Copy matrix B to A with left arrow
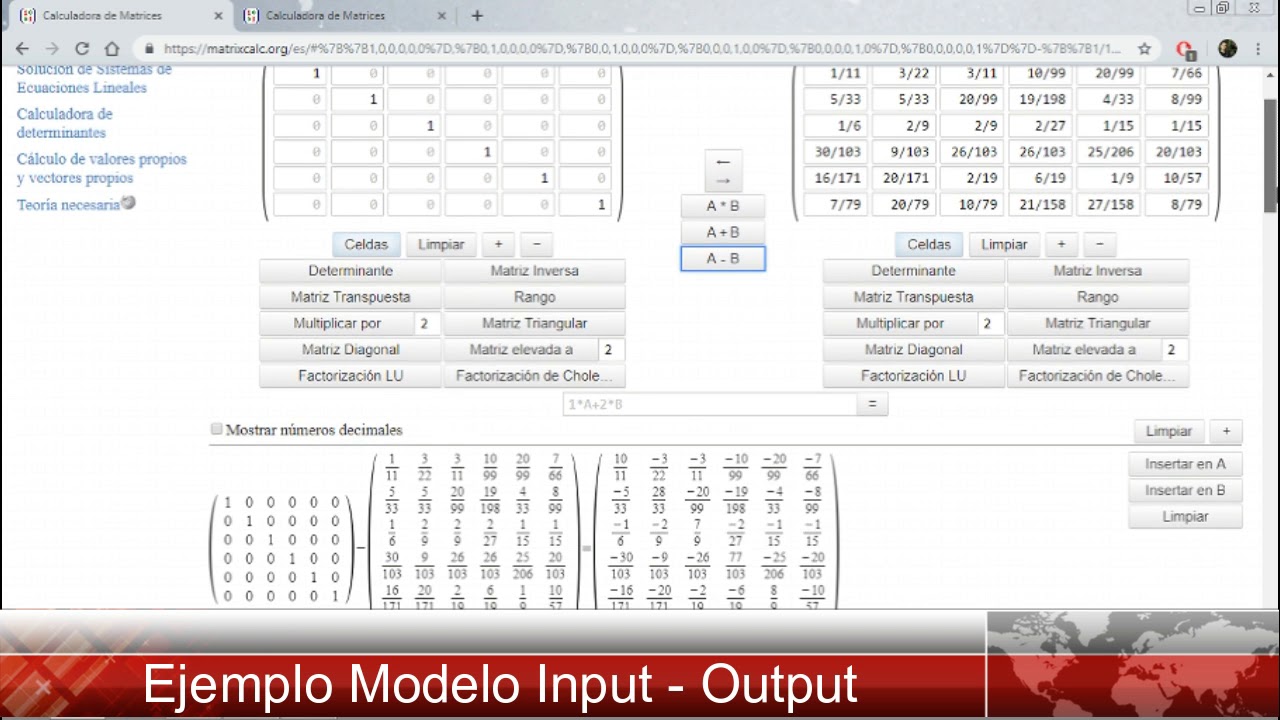The height and width of the screenshot is (720, 1280). coord(723,162)
